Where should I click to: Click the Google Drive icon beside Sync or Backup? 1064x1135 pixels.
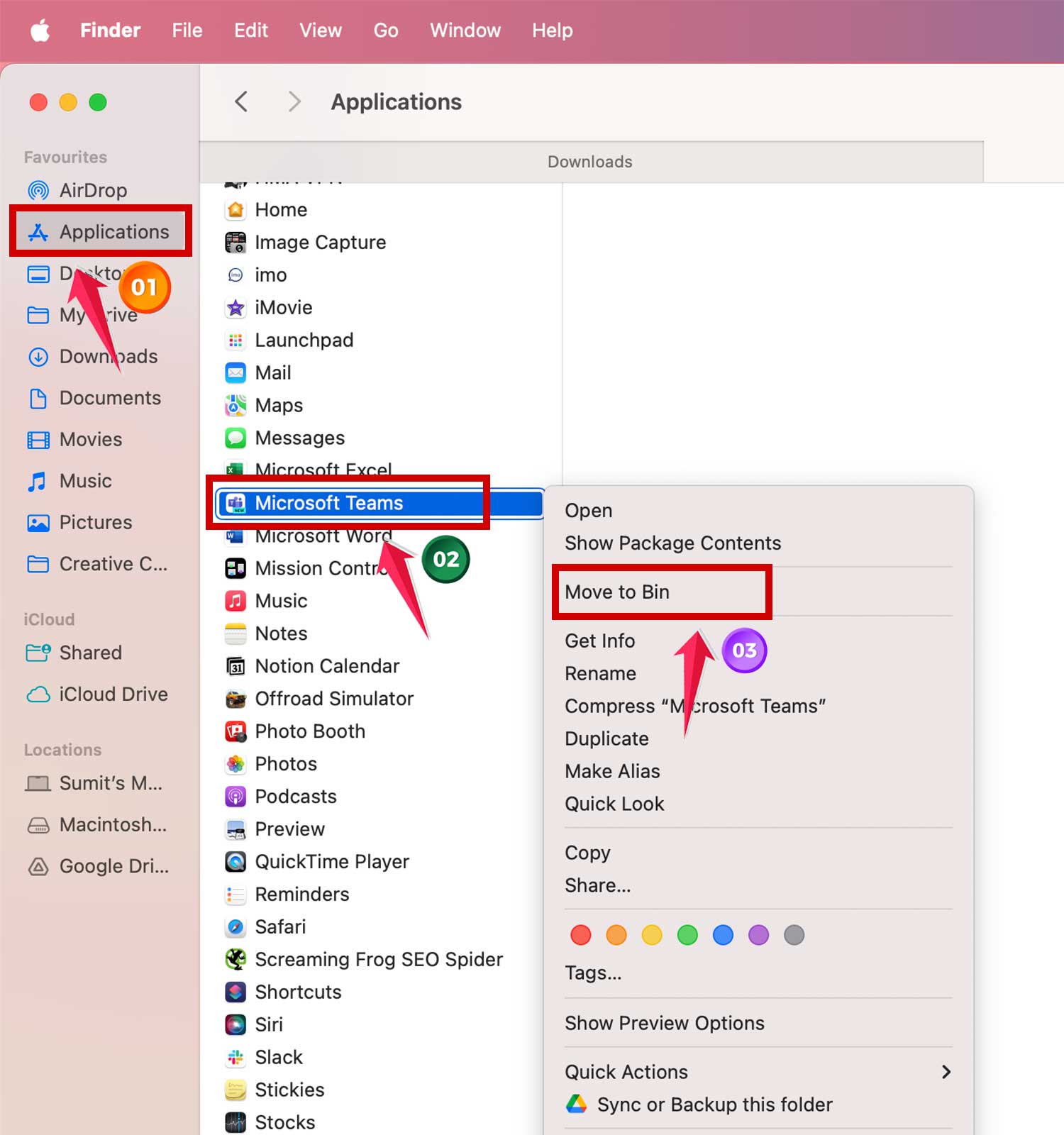(x=577, y=1104)
